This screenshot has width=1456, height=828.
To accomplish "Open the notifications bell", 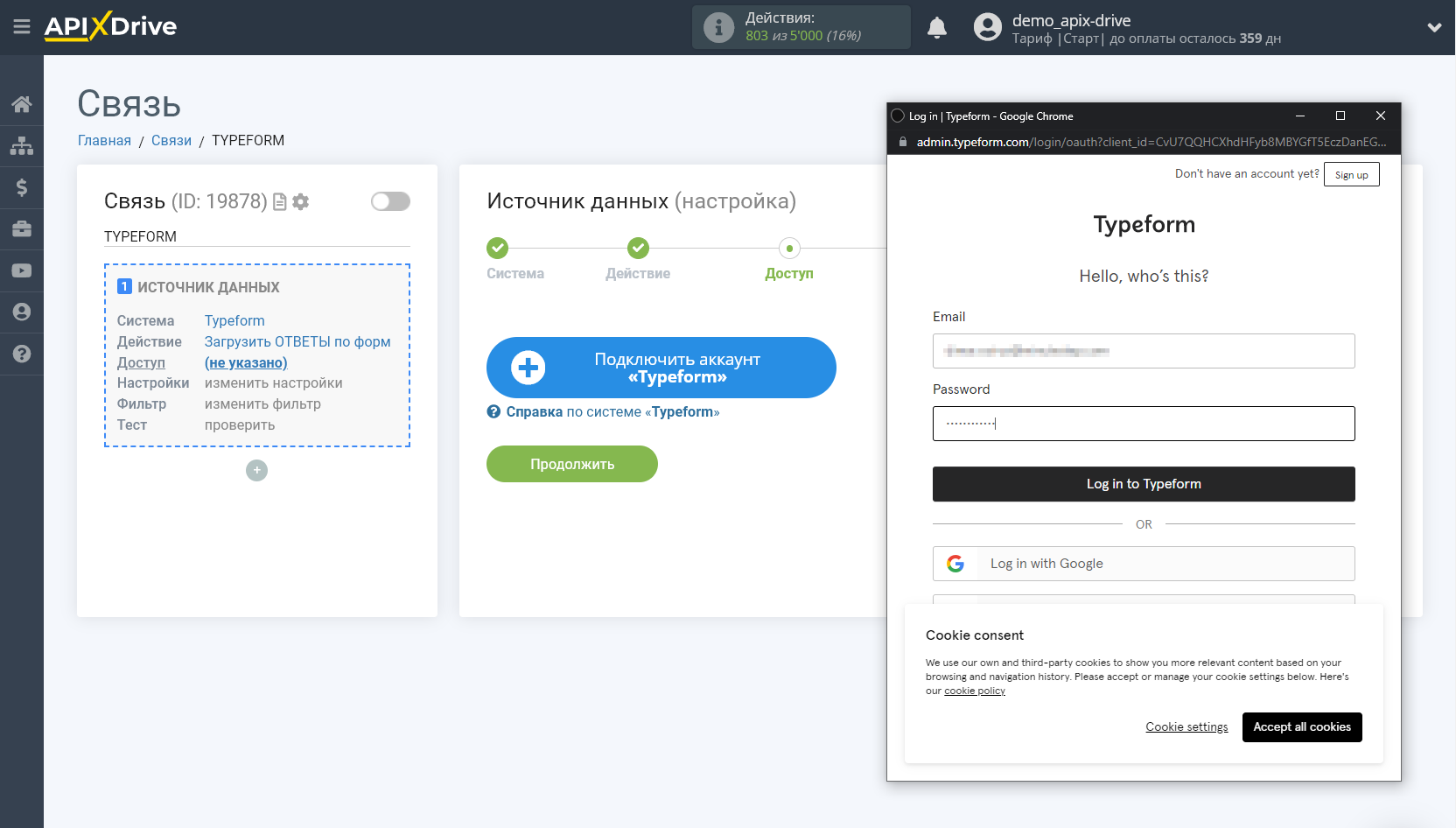I will [x=937, y=27].
